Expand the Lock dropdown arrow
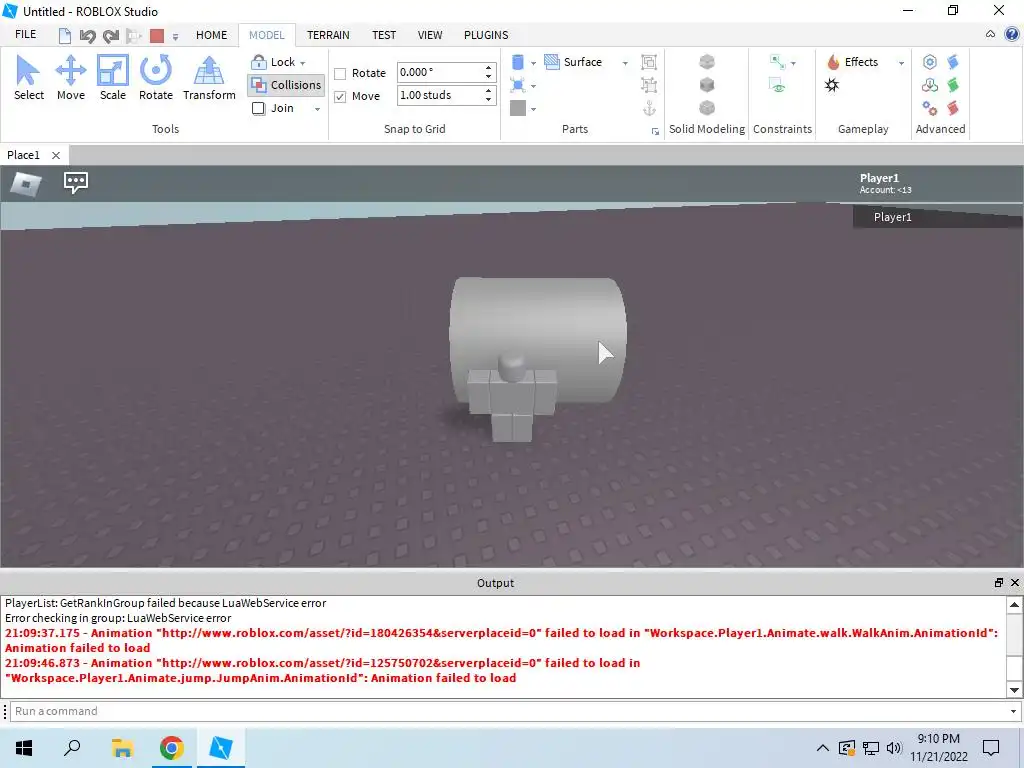The image size is (1024, 768). (303, 63)
